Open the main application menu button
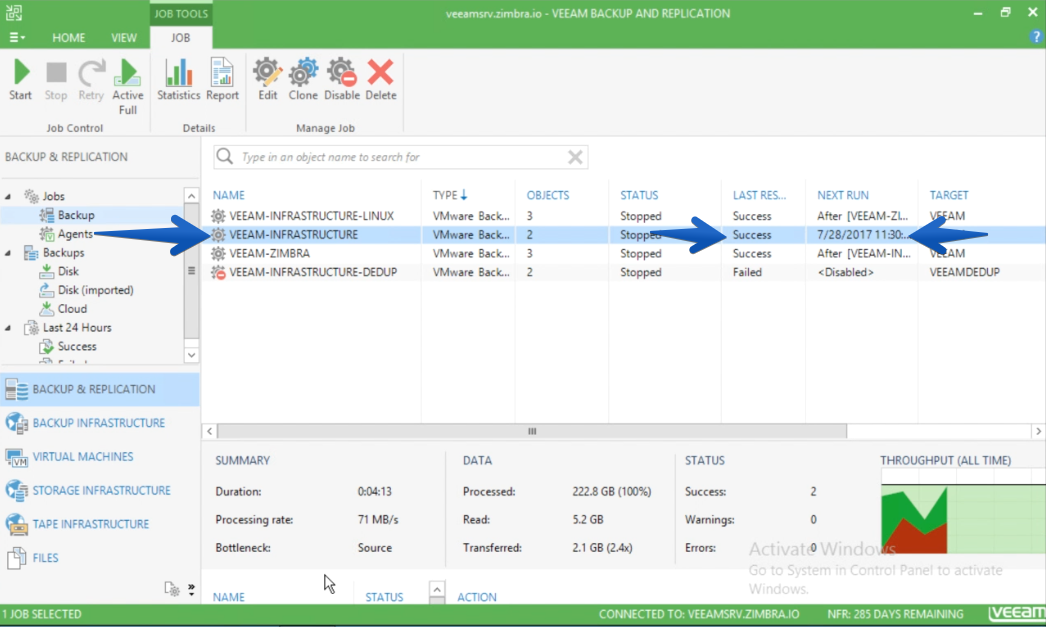1046x627 pixels. tap(17, 37)
